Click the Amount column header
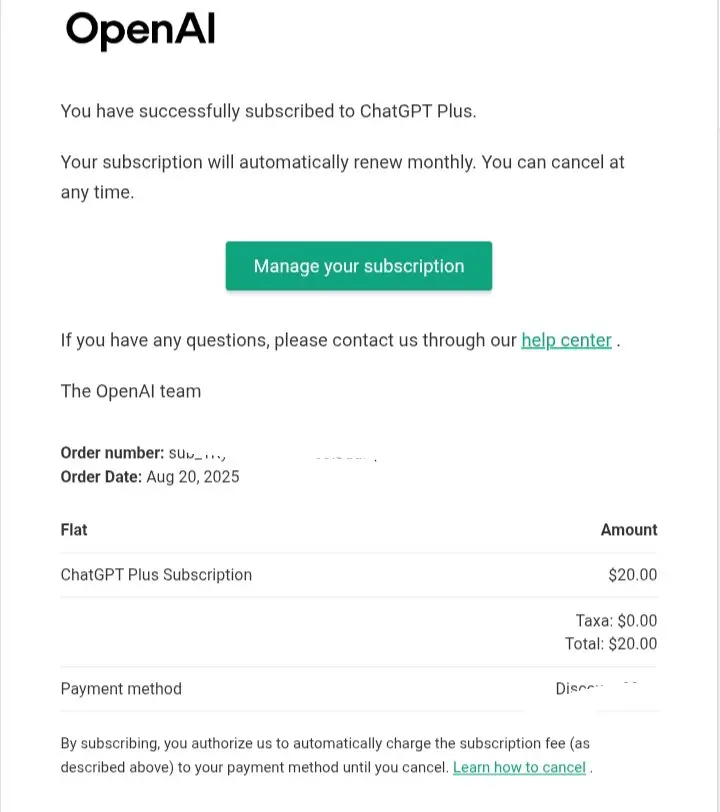 tap(629, 530)
